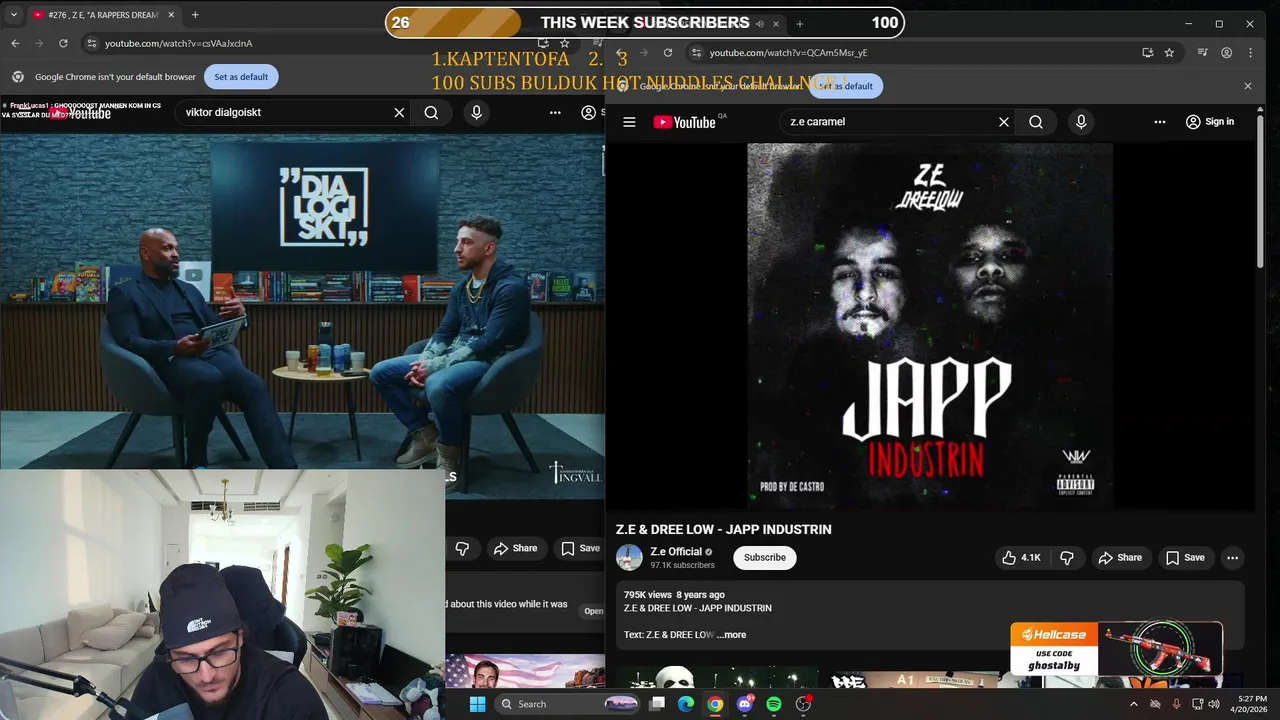Open YouTube settings three-dot menu in right window
Viewport: 1280px width, 720px height.
[x=1160, y=122]
